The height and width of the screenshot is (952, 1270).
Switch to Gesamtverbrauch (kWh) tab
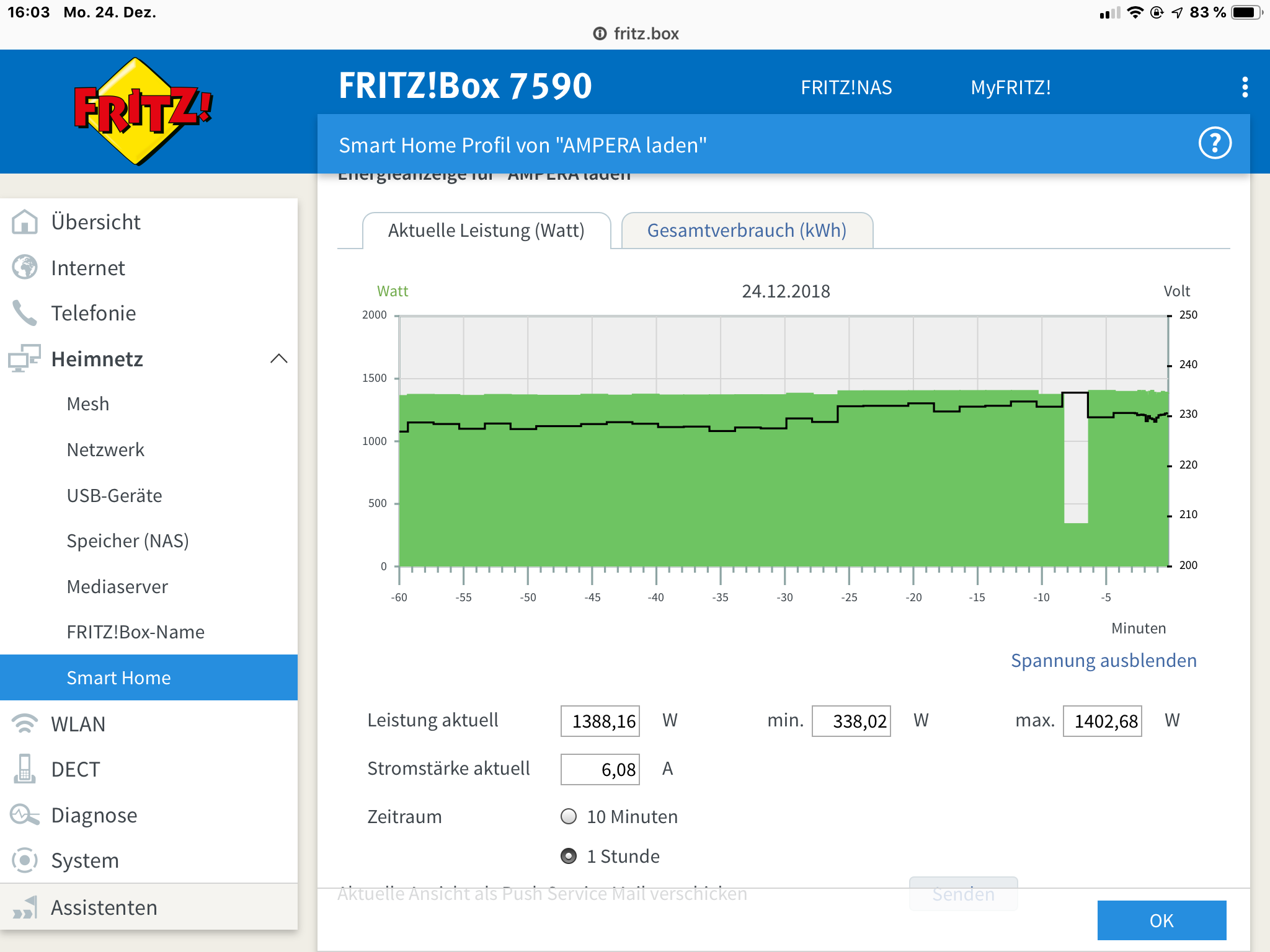pyautogui.click(x=747, y=231)
